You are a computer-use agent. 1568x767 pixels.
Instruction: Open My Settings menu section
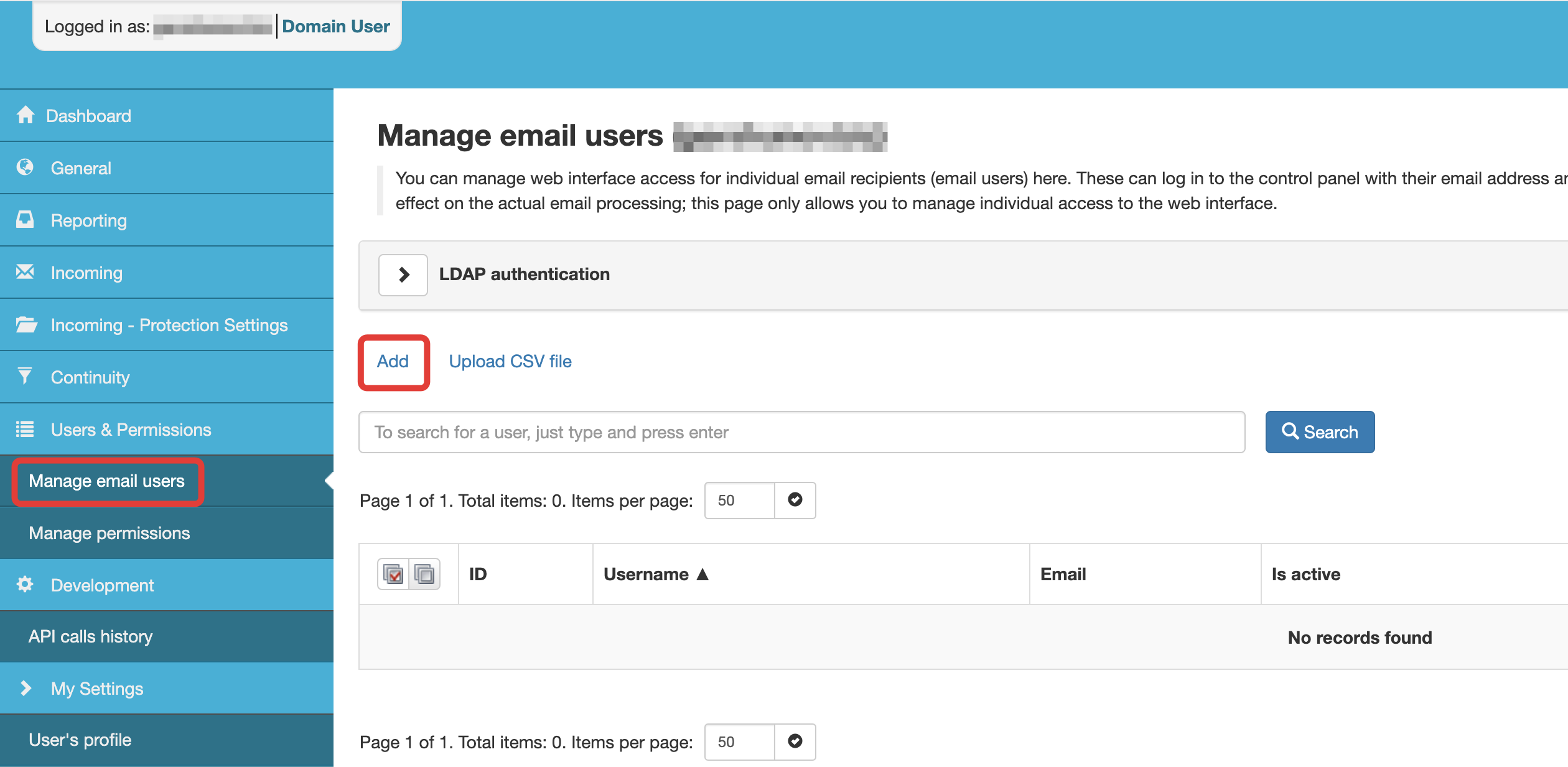click(167, 688)
